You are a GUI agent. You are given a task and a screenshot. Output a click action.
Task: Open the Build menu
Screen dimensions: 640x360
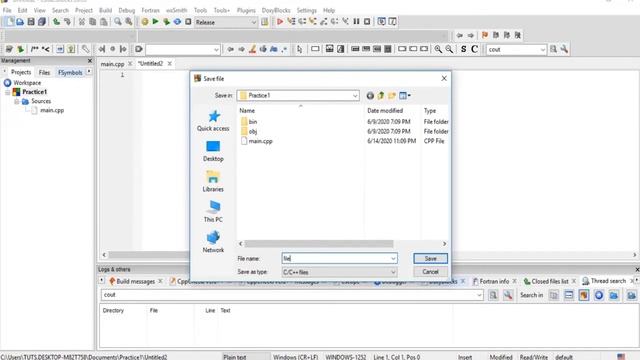click(105, 10)
